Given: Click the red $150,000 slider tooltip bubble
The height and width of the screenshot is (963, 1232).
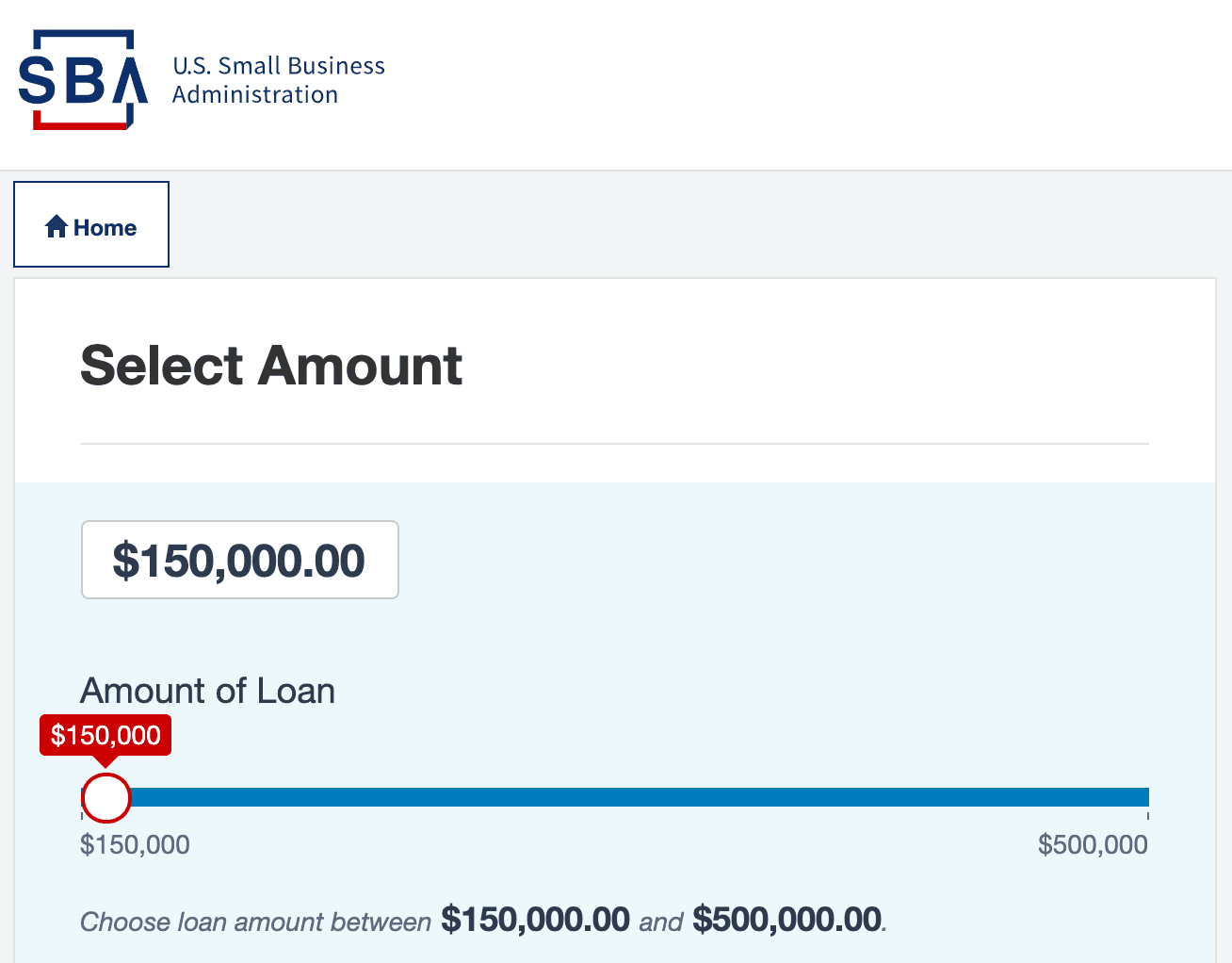Looking at the screenshot, I should tap(105, 735).
